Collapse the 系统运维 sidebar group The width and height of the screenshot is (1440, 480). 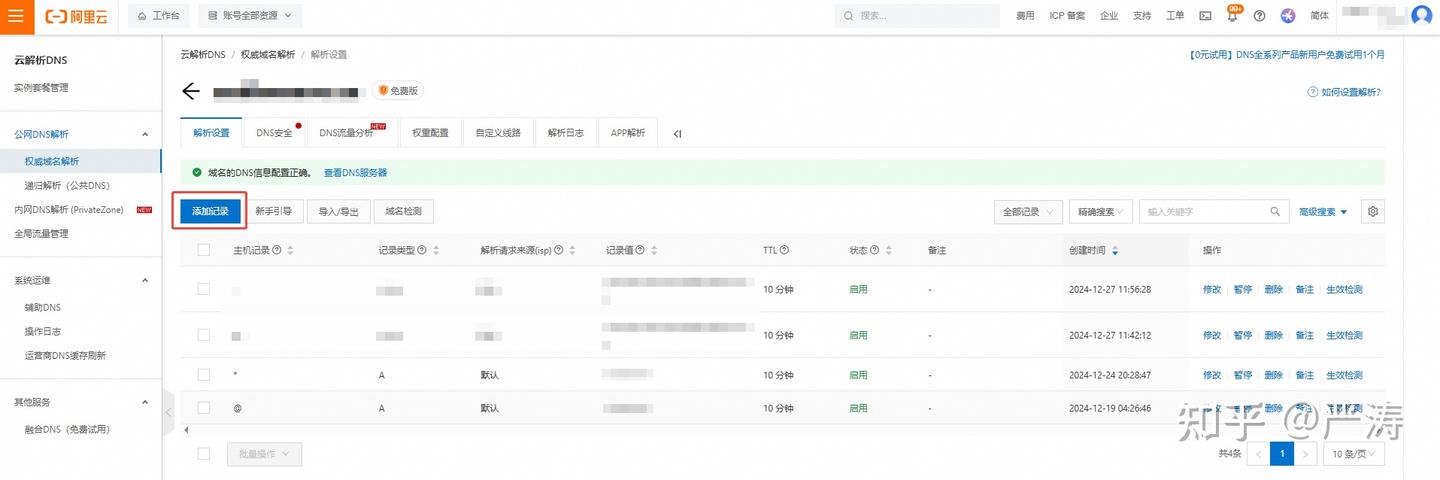(x=144, y=280)
